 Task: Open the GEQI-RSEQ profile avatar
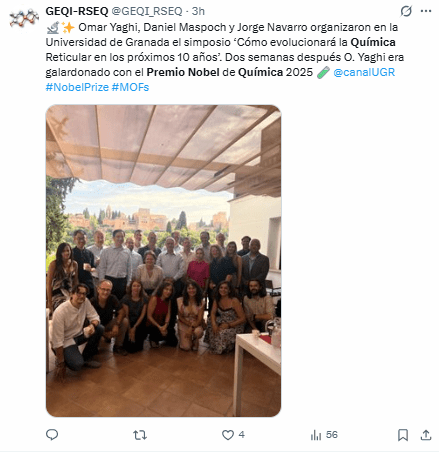tap(24, 19)
